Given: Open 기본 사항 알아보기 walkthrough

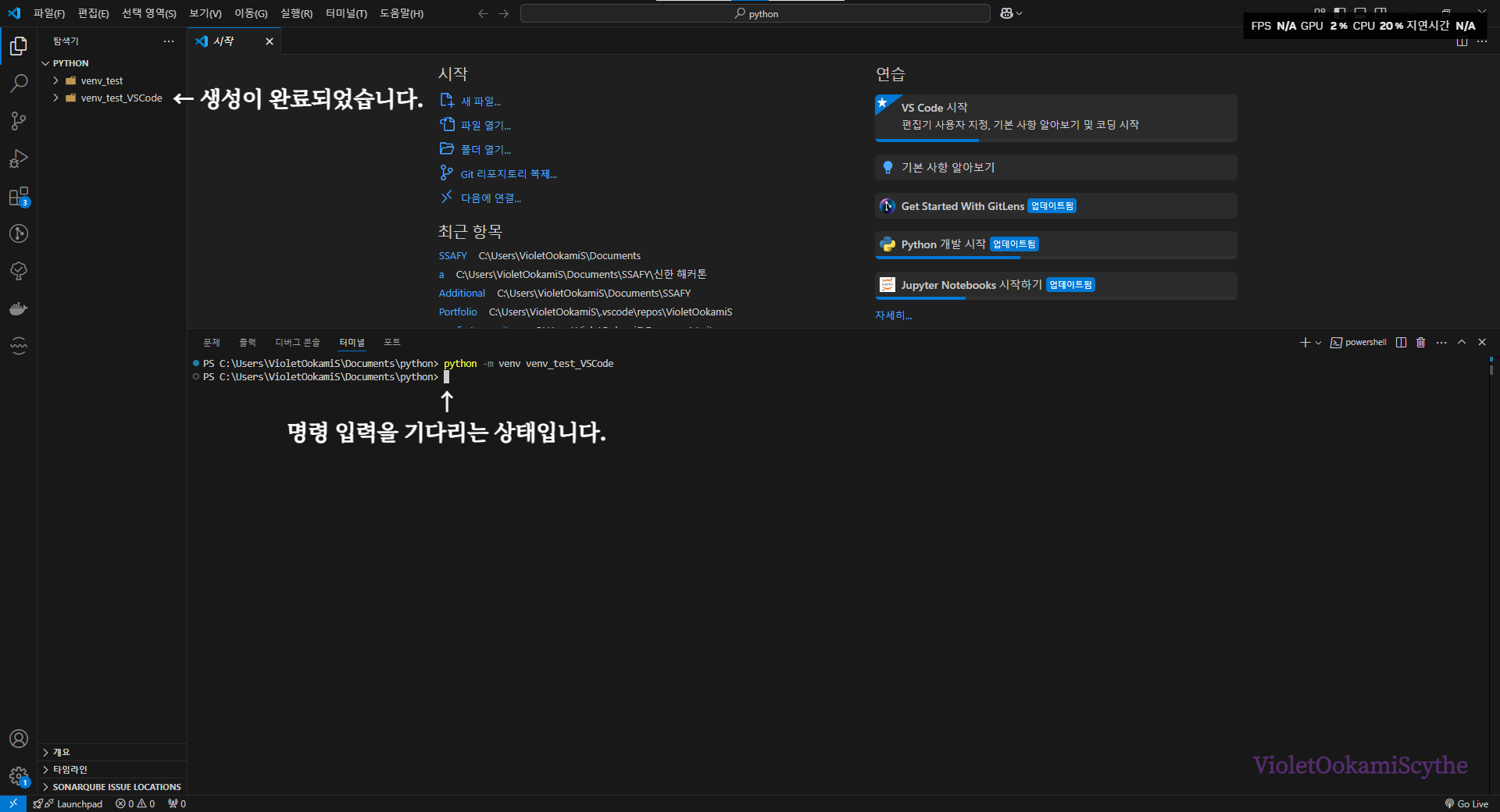Looking at the screenshot, I should pos(1056,167).
